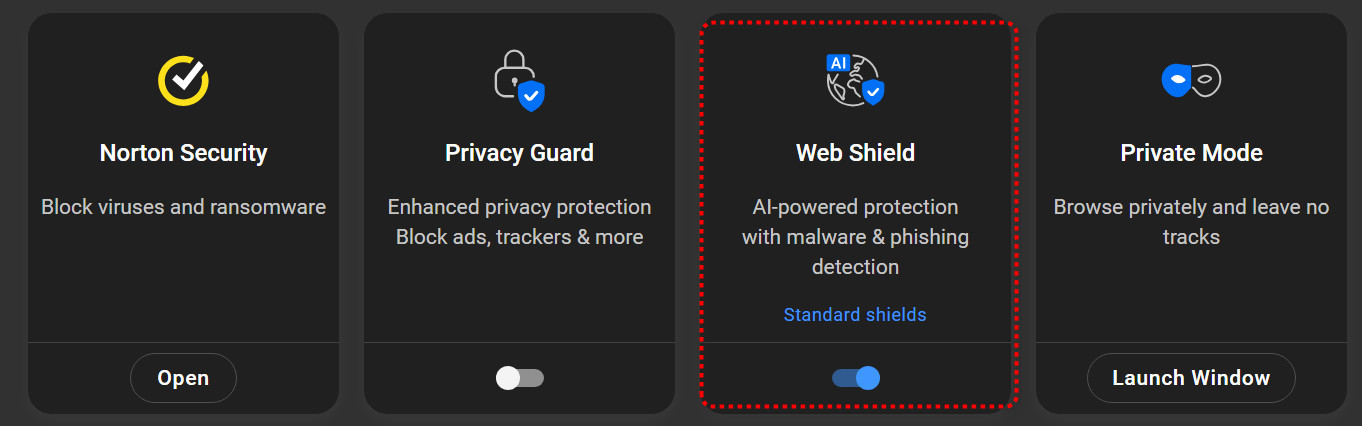Click the blue AI badge on Web Shield
Viewport: 1362px width, 426px height.
[838, 63]
